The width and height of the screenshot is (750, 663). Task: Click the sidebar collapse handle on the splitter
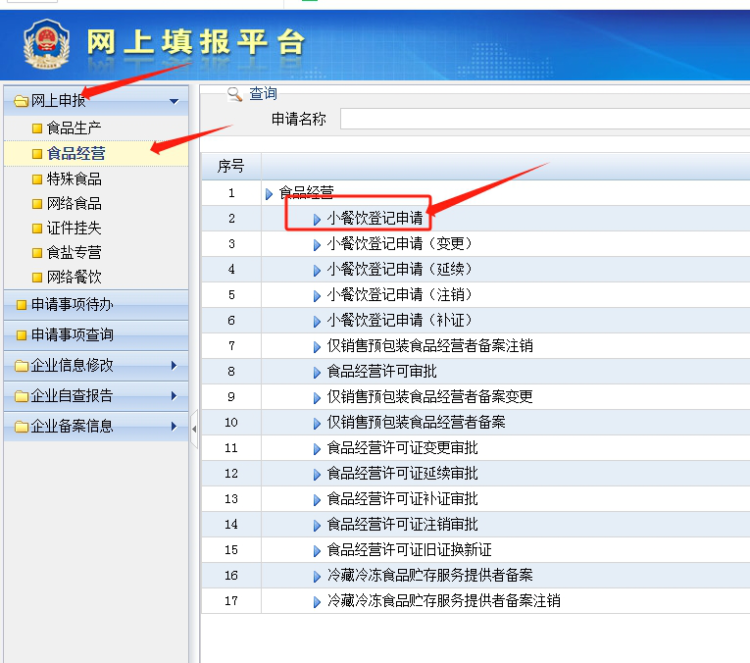[194, 429]
